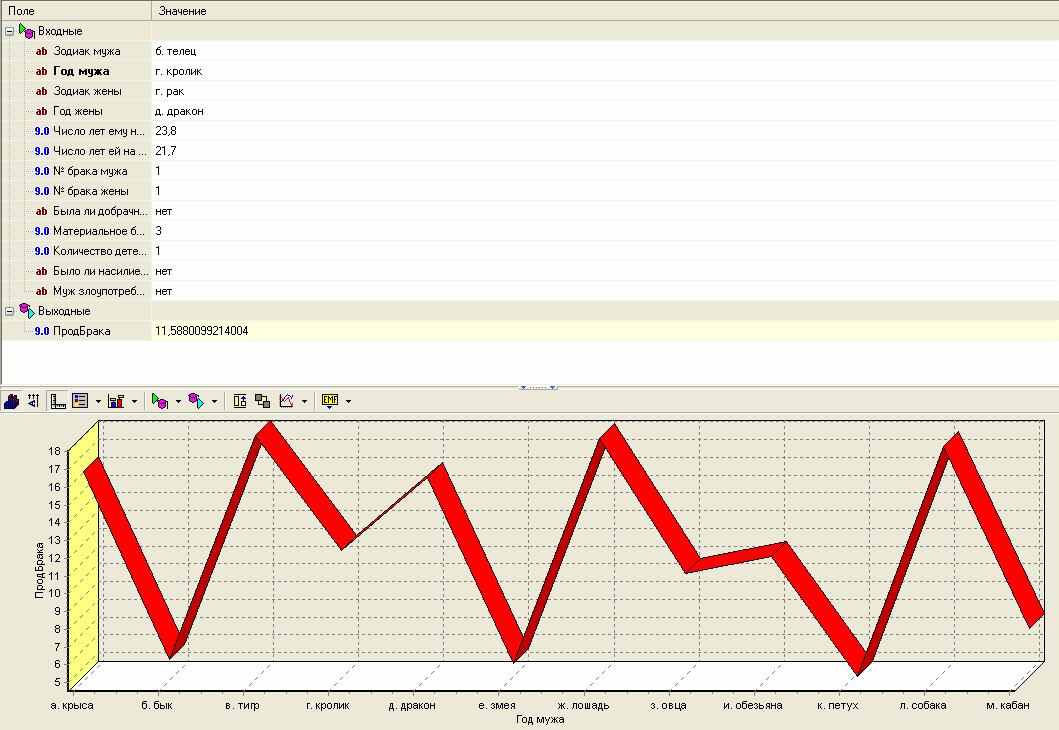This screenshot has width=1059, height=730.
Task: Click the Входные group icon
Action: (27, 31)
